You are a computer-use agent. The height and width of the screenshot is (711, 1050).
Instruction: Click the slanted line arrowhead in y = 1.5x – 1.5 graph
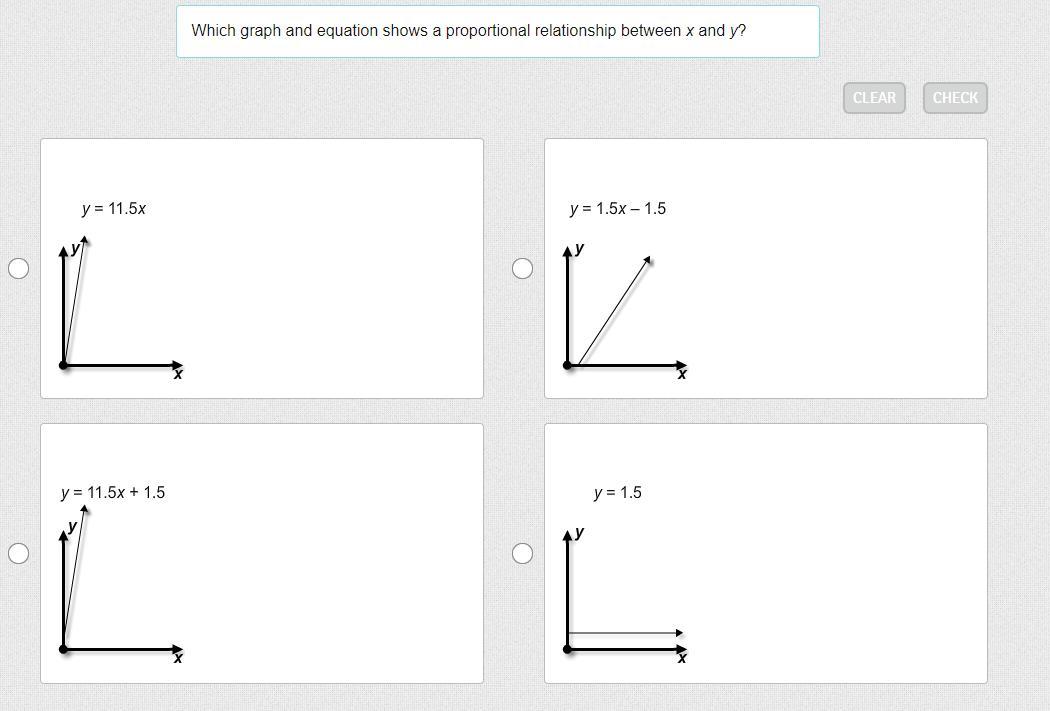648,261
